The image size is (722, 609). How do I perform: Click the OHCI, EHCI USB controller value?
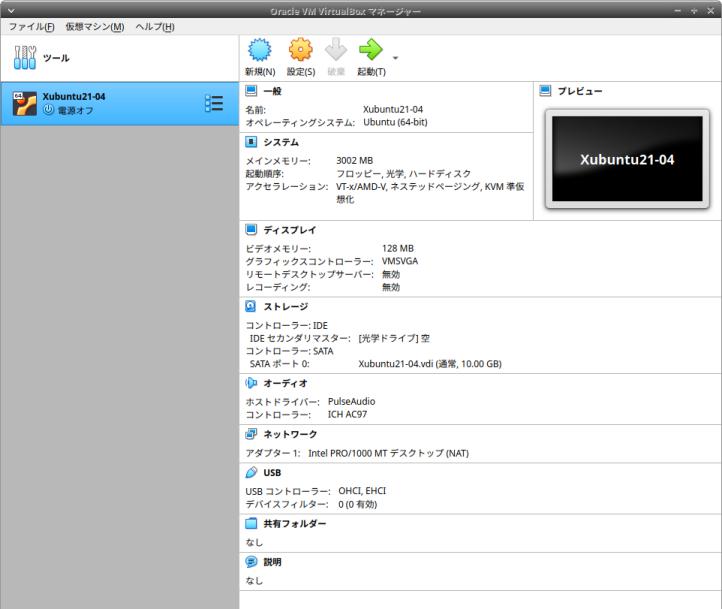pos(362,491)
